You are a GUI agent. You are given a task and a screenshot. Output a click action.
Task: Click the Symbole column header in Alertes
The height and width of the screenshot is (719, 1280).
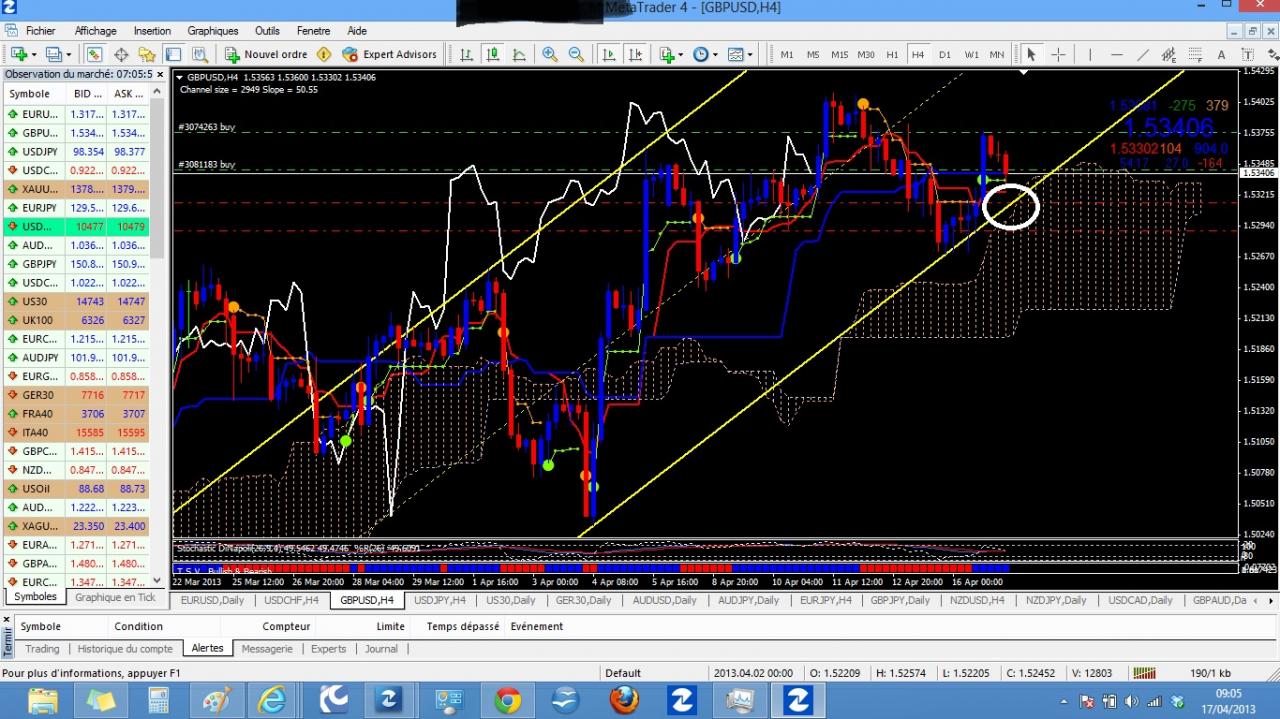tap(41, 626)
